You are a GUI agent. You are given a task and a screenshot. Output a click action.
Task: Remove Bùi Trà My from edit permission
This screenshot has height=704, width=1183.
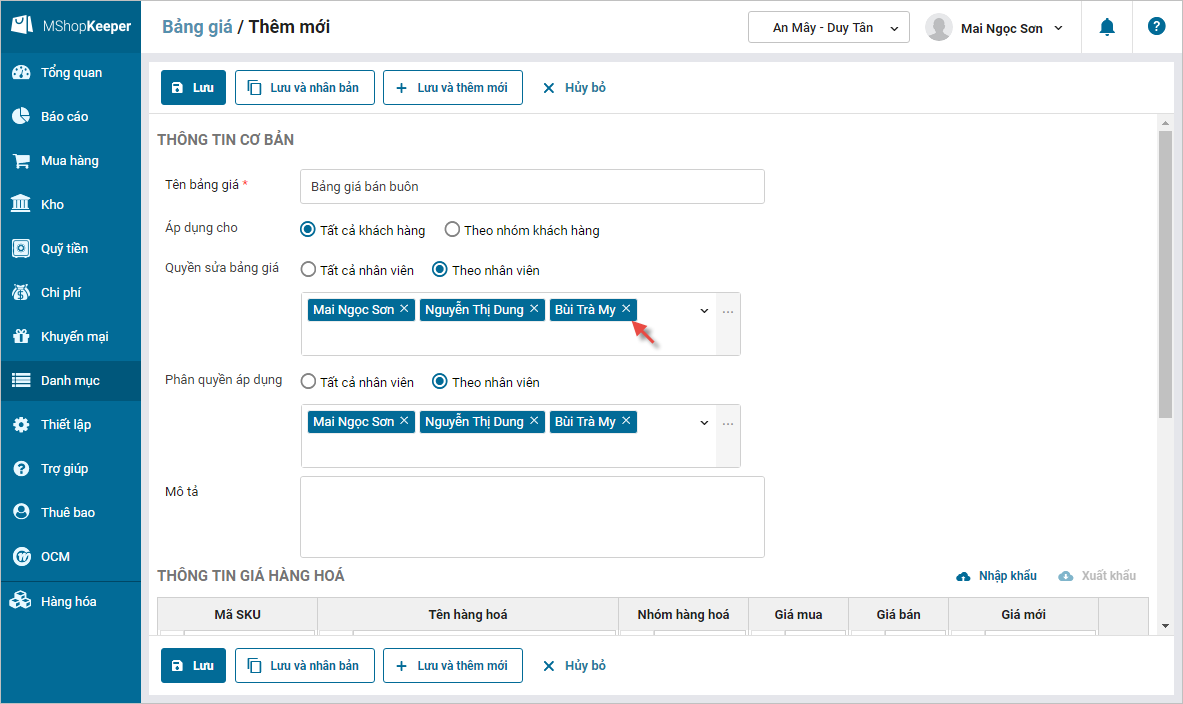(626, 309)
